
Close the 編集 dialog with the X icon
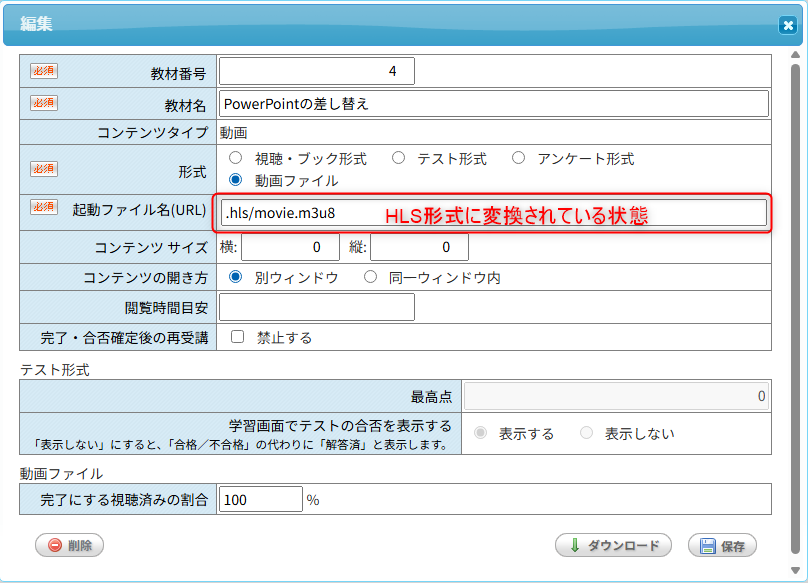789,26
